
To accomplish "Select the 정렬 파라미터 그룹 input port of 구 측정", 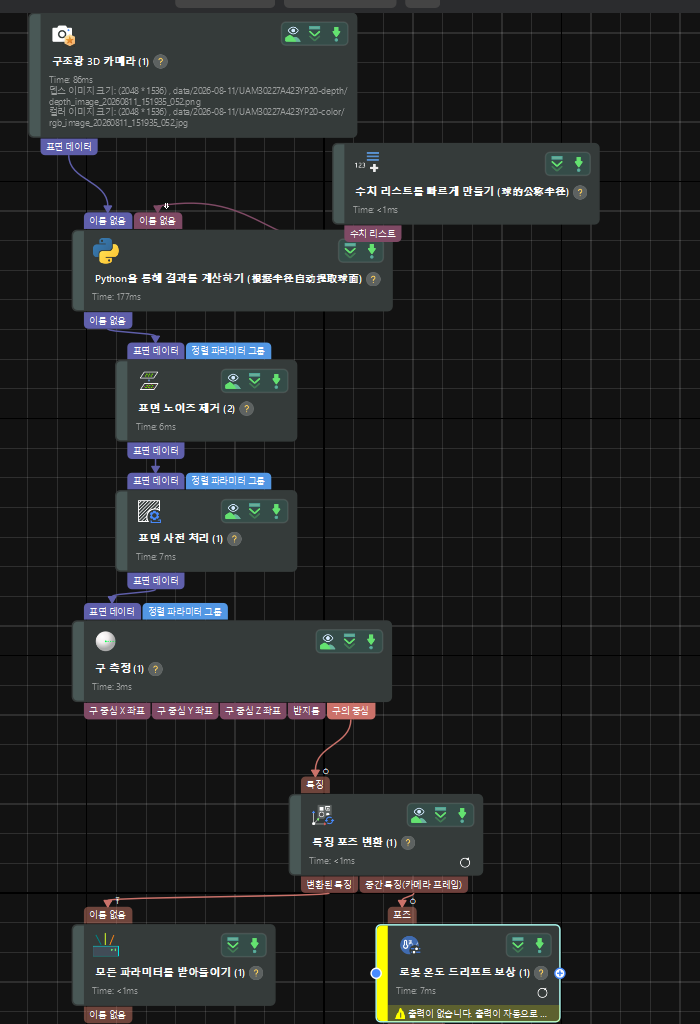I will tap(185, 612).
